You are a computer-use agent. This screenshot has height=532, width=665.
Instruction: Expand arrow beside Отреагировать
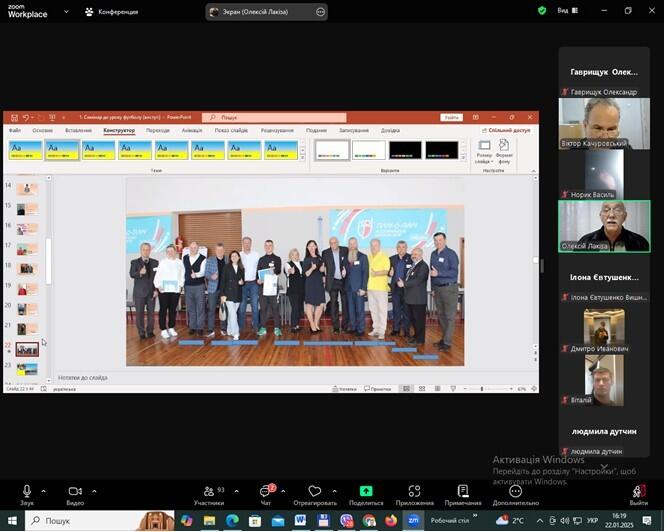pos(335,491)
